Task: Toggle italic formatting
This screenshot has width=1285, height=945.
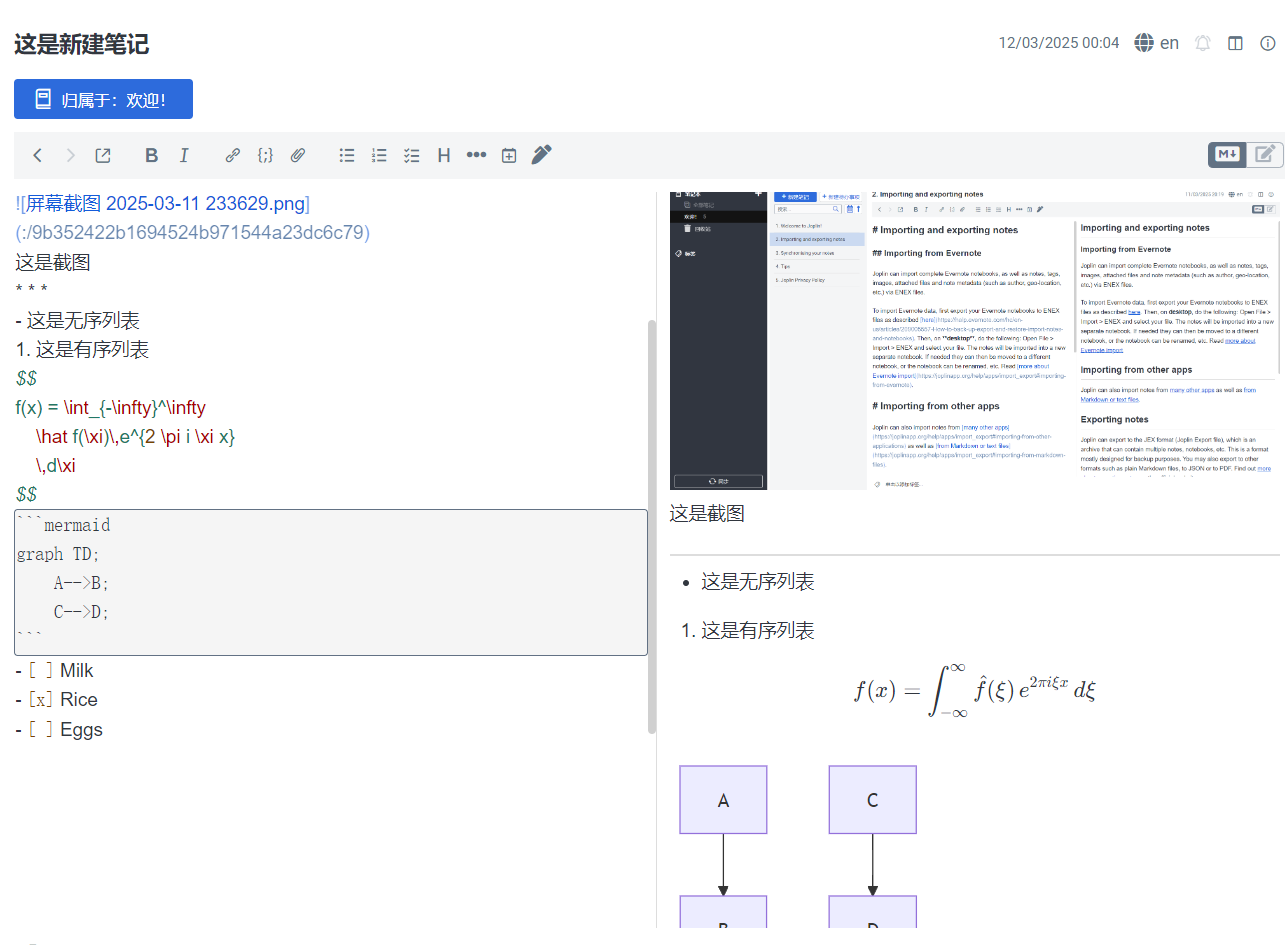Action: tap(184, 155)
